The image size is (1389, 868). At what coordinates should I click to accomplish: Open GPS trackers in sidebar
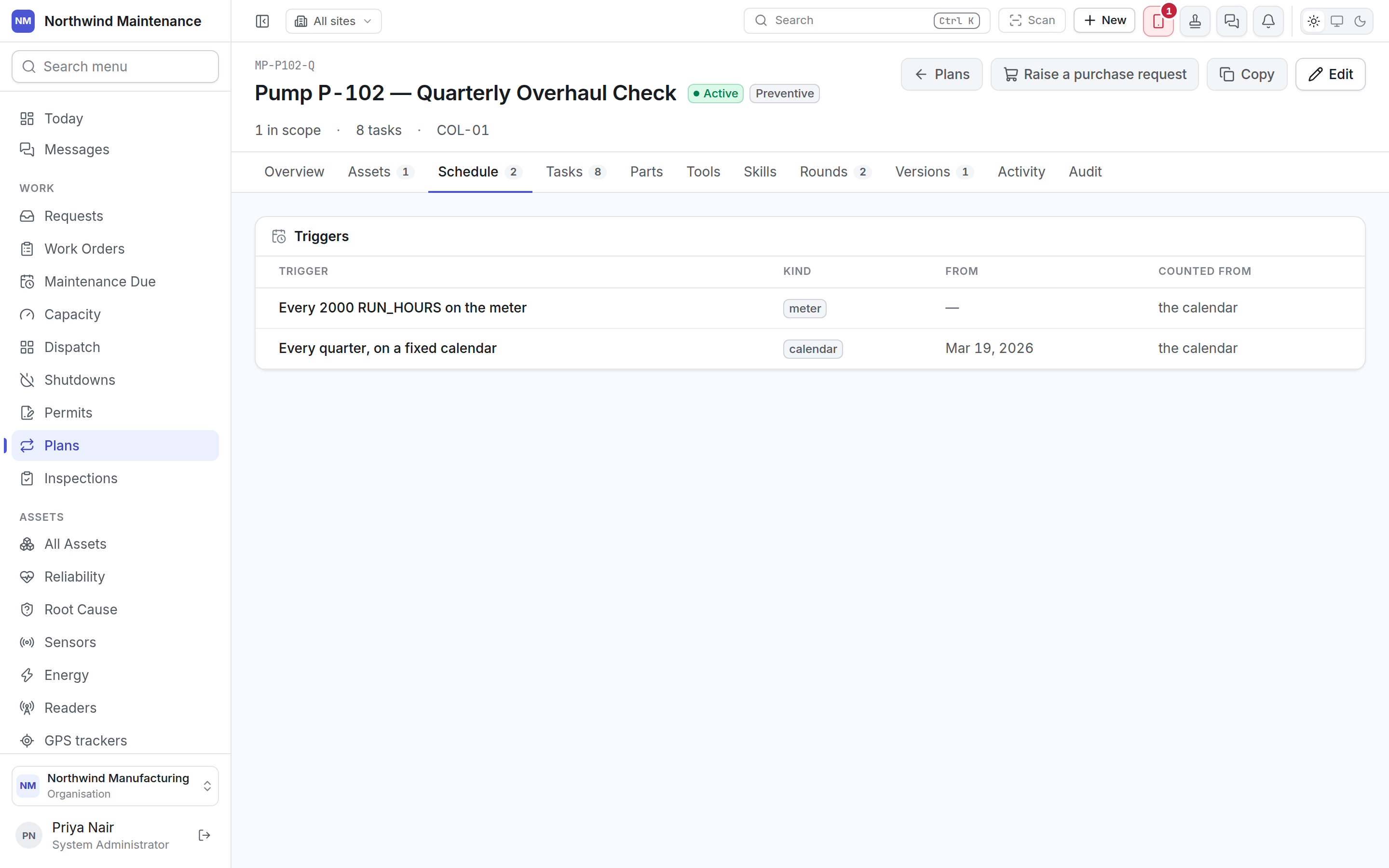click(x=115, y=741)
